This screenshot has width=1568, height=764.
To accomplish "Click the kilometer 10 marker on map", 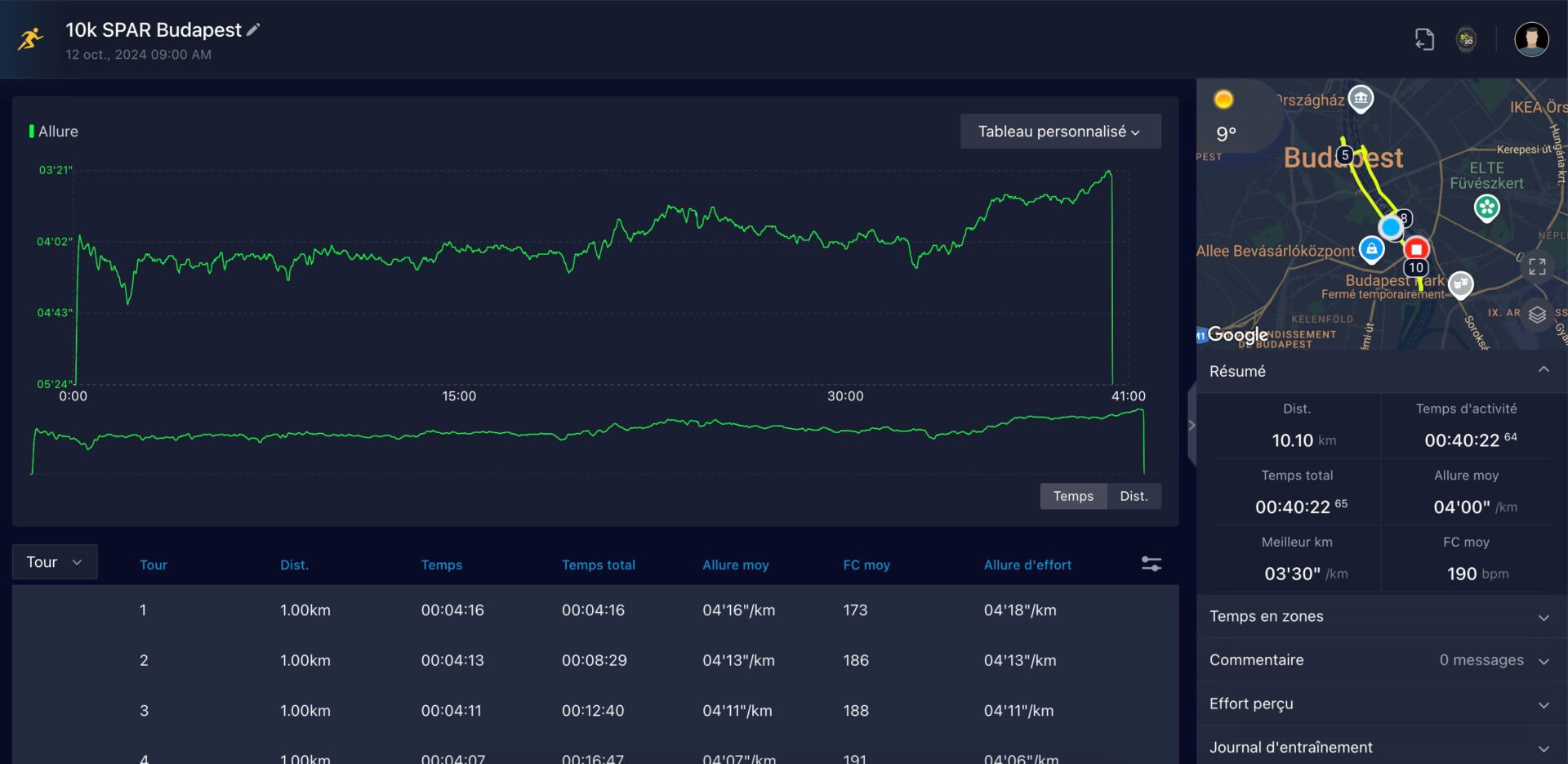I will (x=1416, y=268).
